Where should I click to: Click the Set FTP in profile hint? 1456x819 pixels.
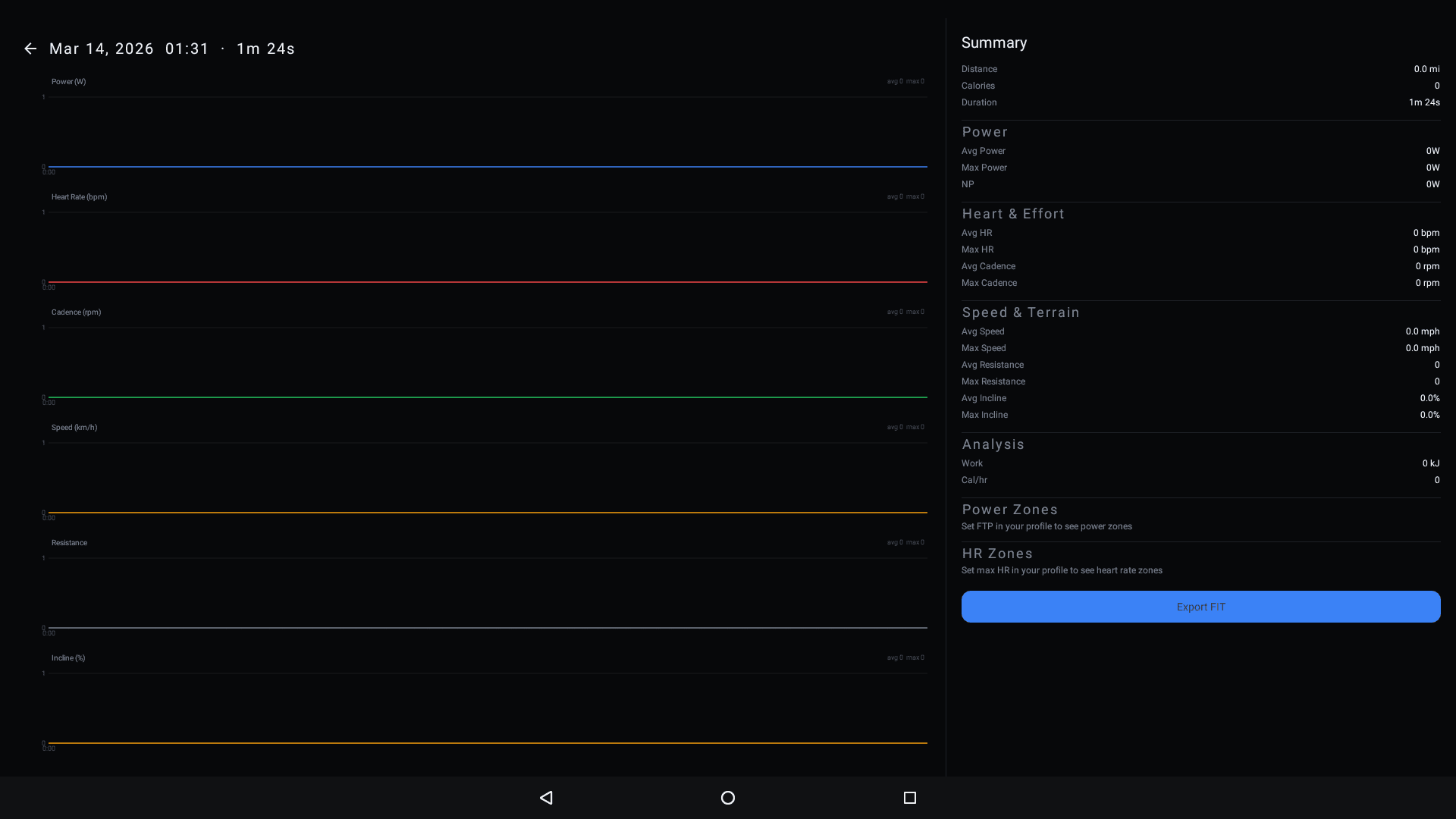tap(1046, 526)
